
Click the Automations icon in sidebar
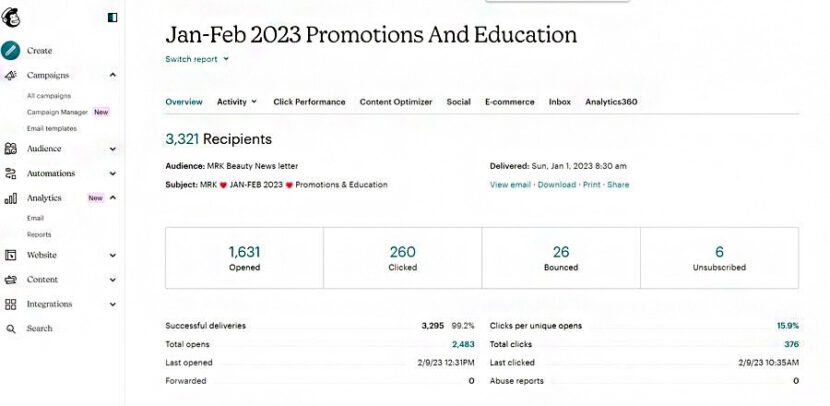tap(11, 173)
